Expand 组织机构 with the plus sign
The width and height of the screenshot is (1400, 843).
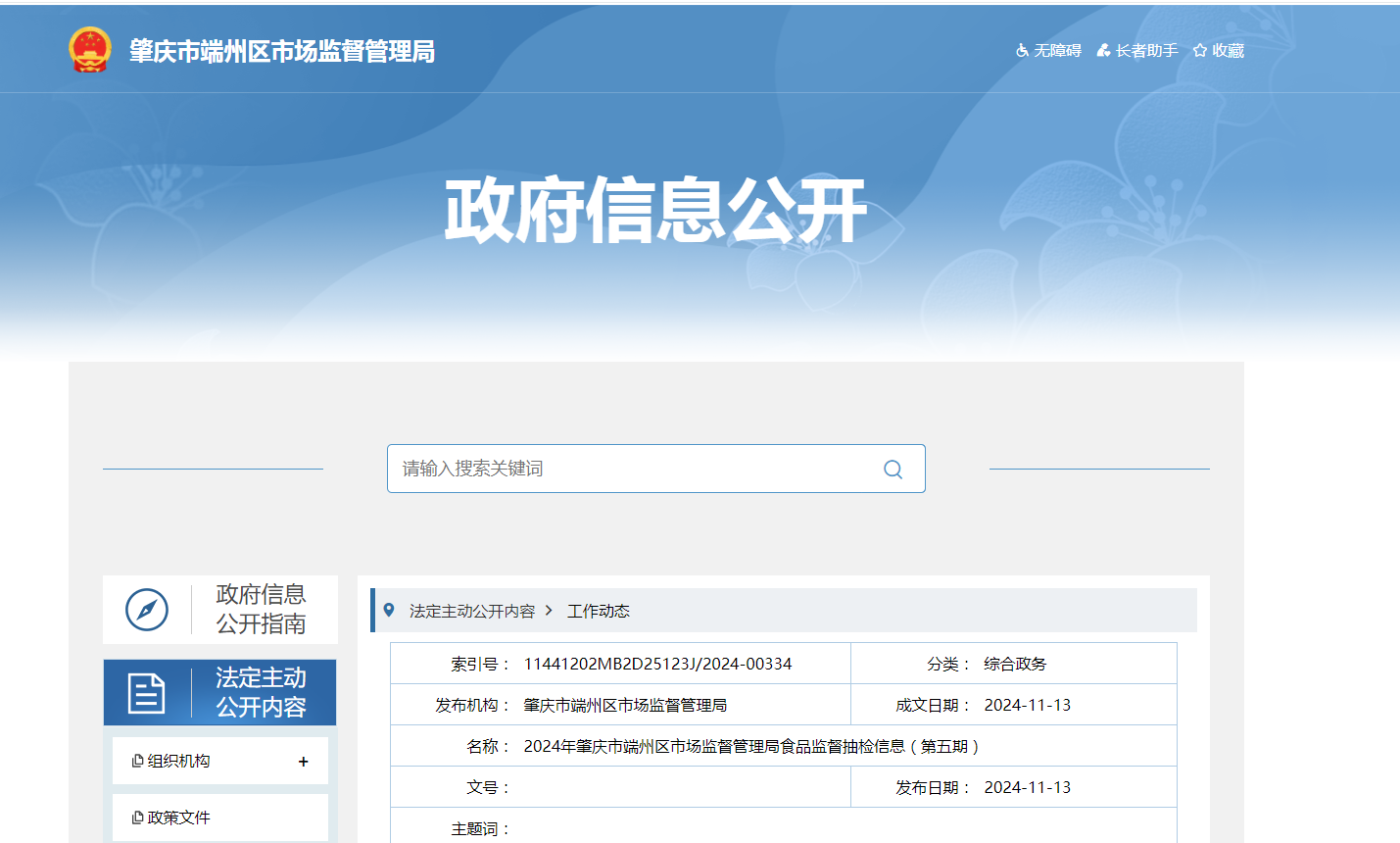(304, 762)
